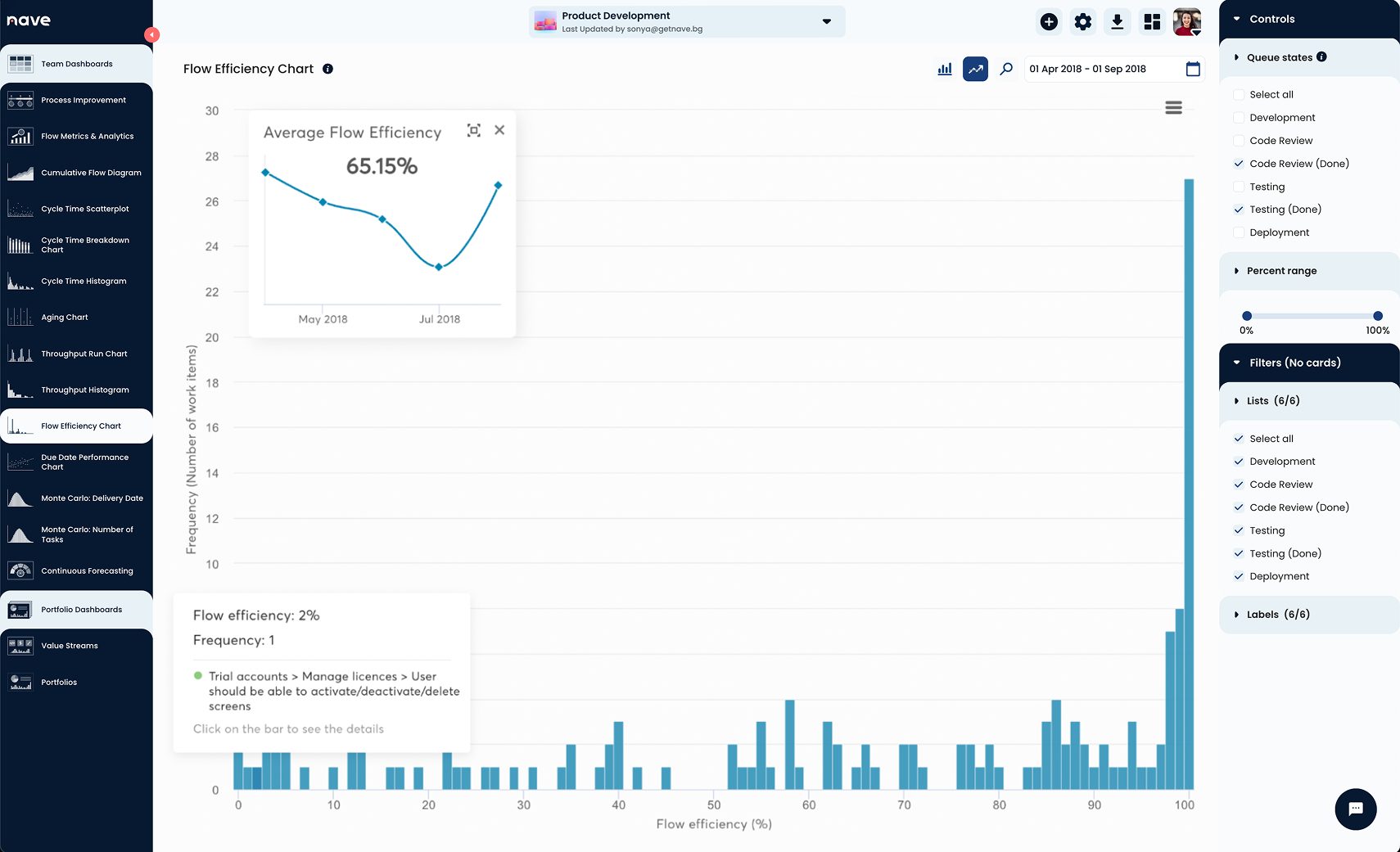
Task: Open the Product Development dashboard dropdown
Action: point(826,22)
